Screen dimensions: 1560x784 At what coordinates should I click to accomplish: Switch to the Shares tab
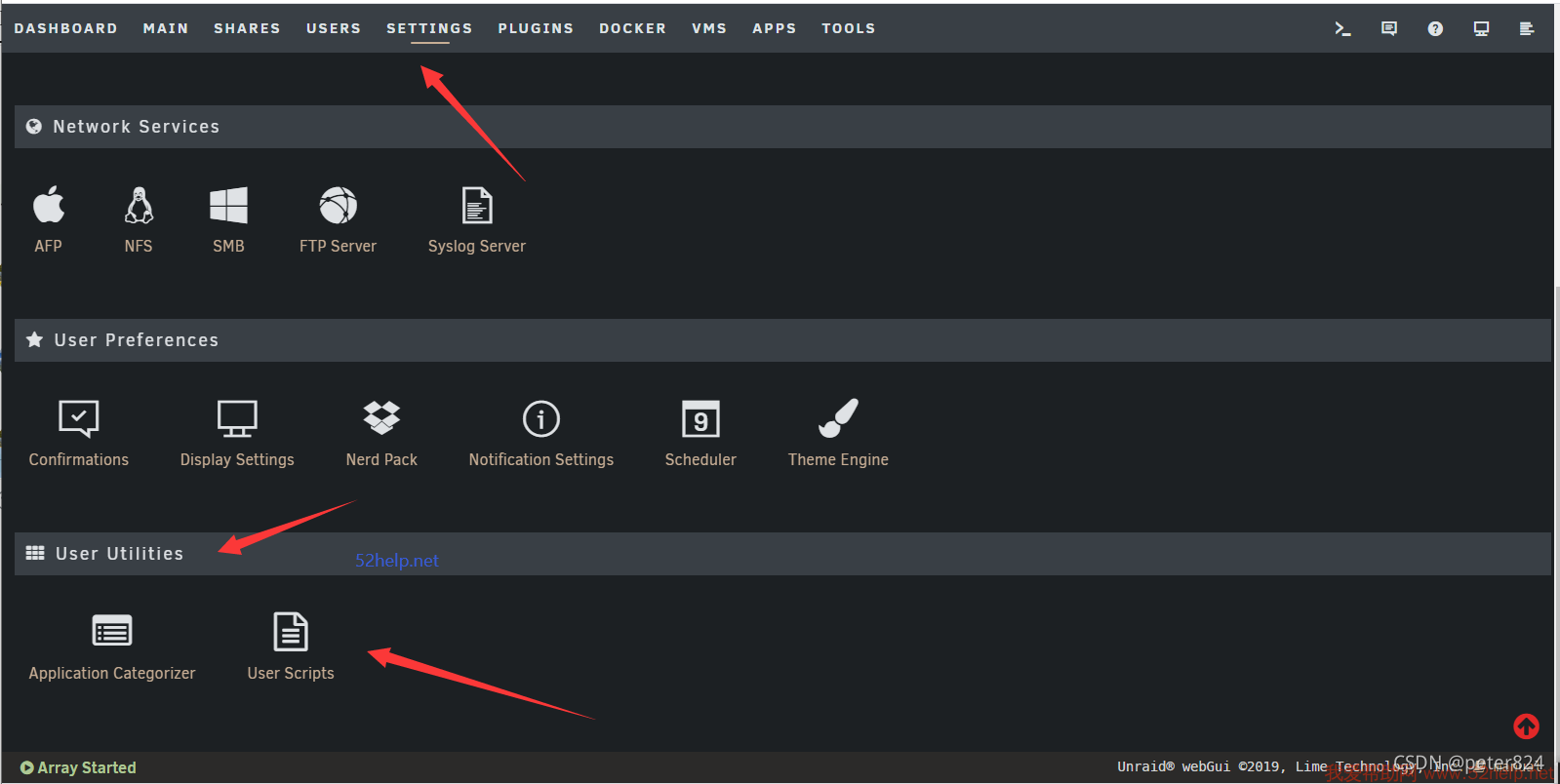pos(247,28)
